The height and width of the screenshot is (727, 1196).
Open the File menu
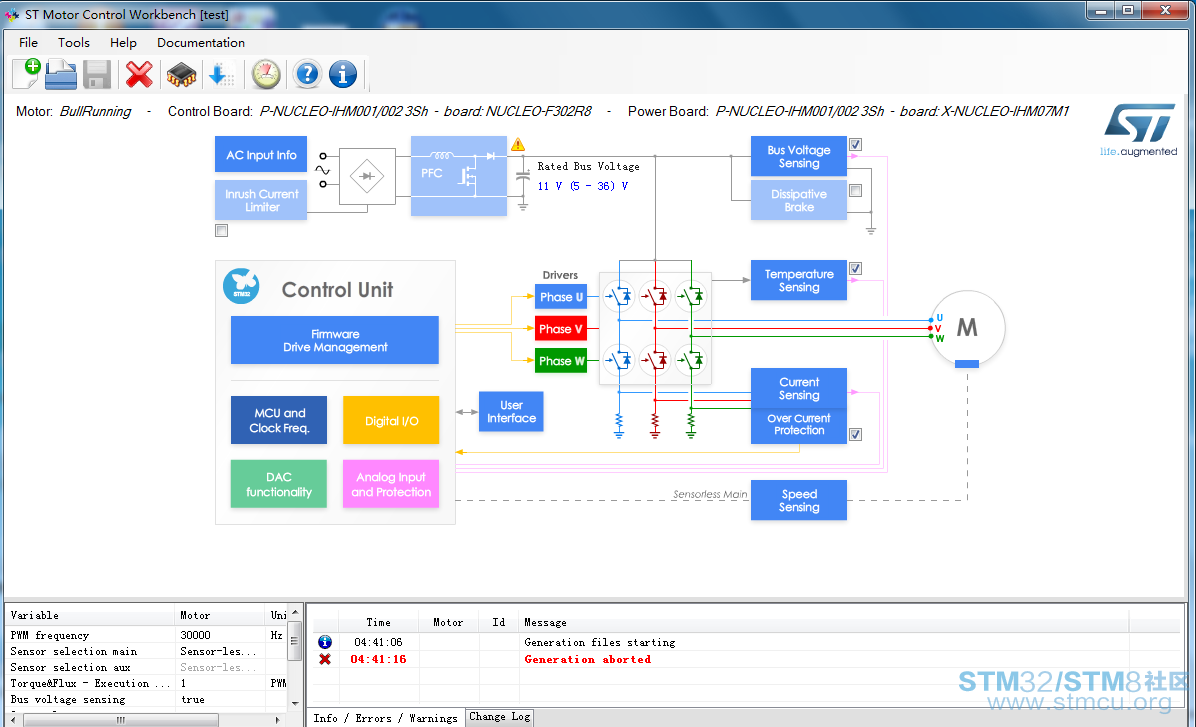pyautogui.click(x=28, y=43)
